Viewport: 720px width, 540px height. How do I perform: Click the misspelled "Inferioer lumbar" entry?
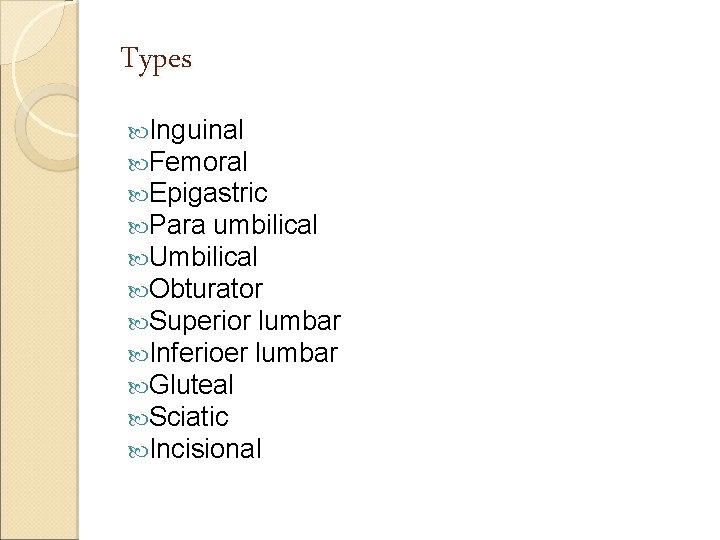click(245, 354)
